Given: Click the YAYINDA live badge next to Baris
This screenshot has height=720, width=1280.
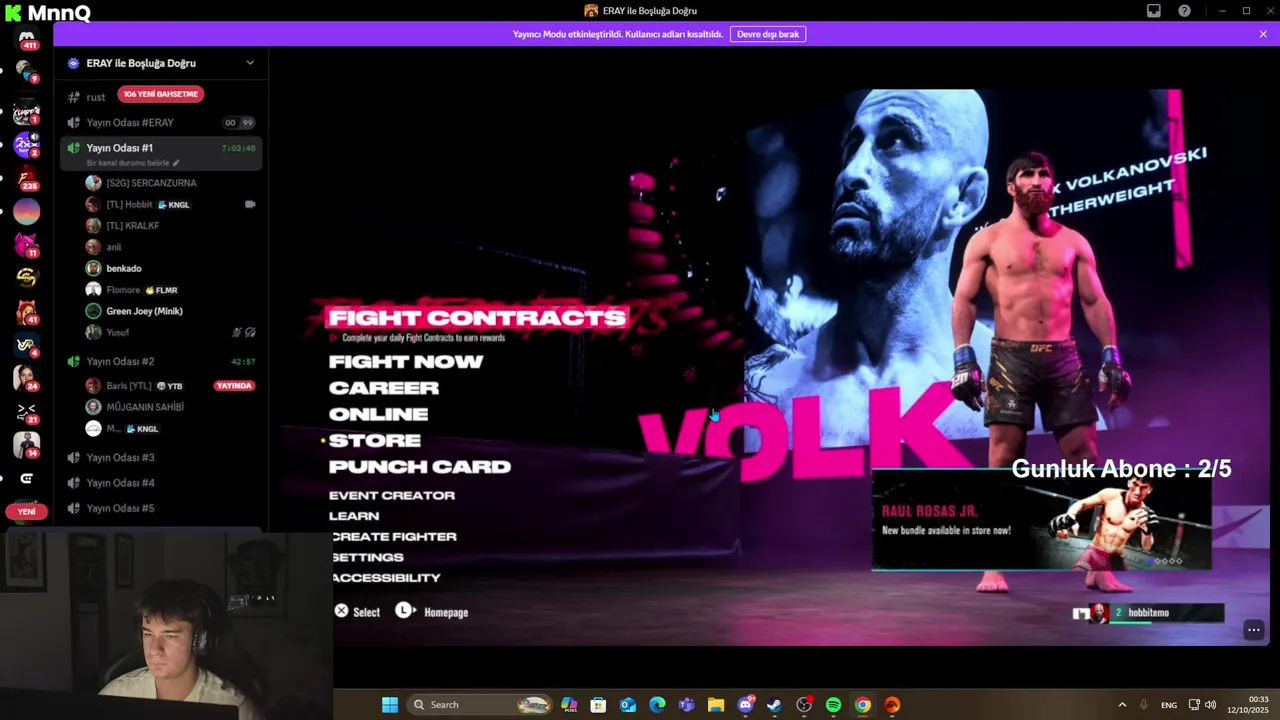Looking at the screenshot, I should 234,386.
